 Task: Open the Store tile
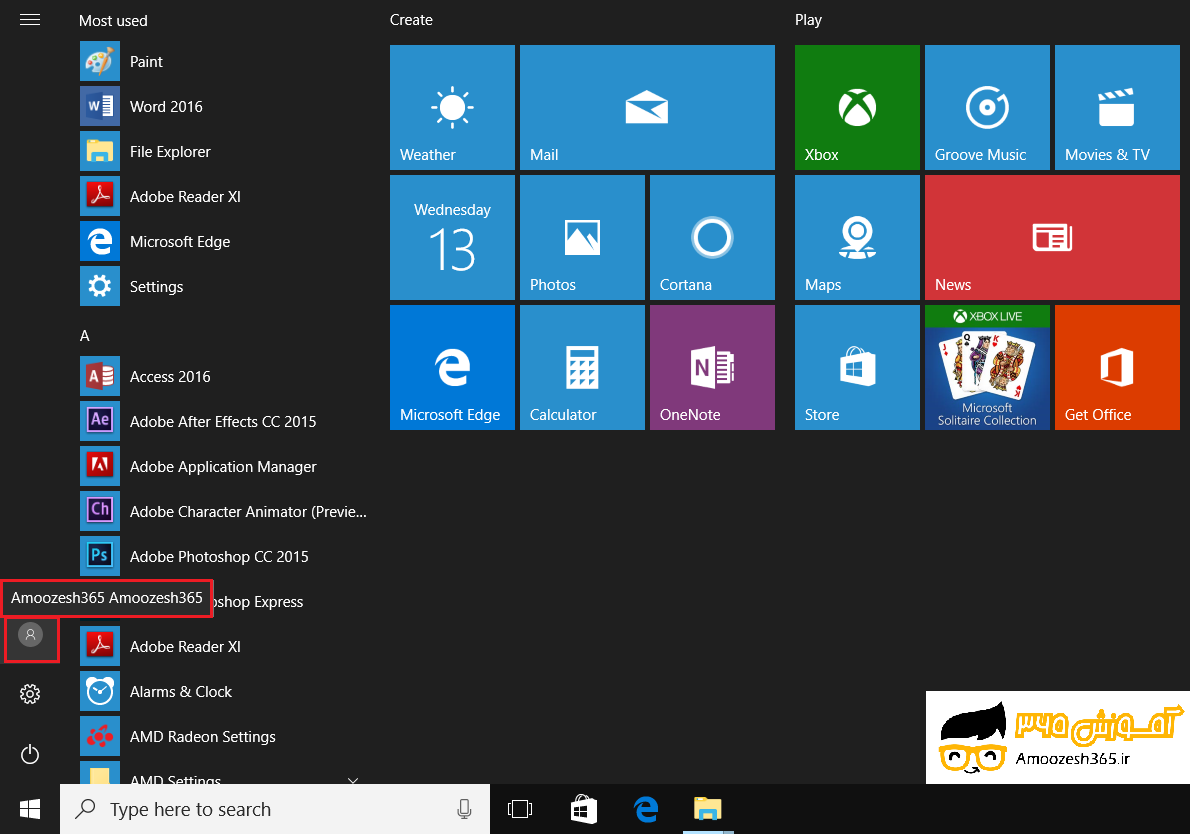[x=857, y=367]
